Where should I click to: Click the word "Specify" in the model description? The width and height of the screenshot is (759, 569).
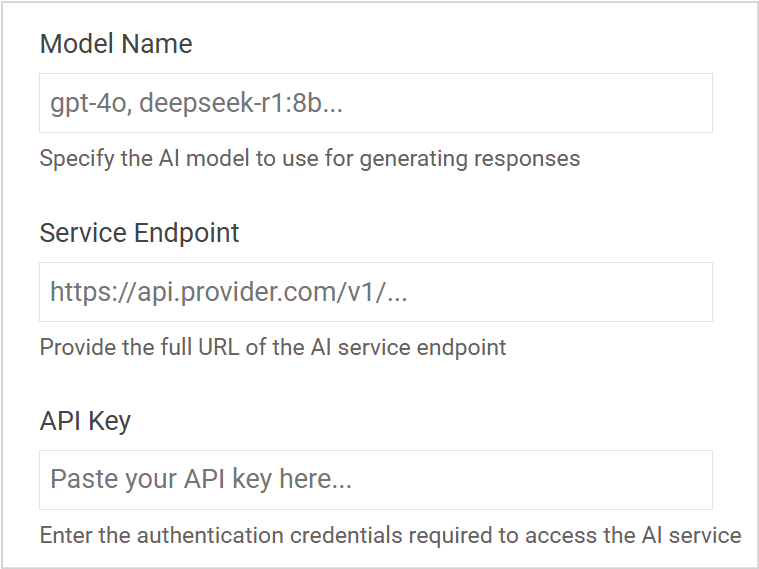pos(70,158)
